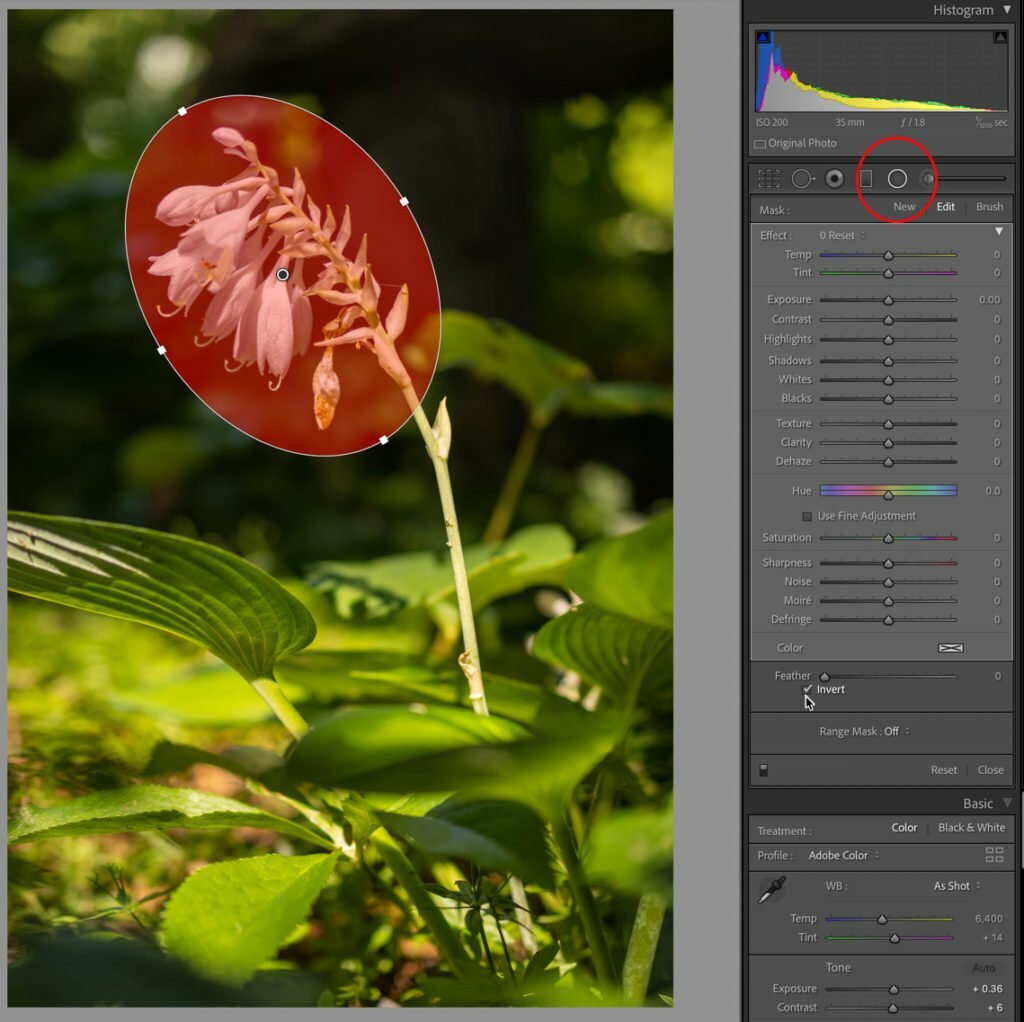Switch mask mode to New
The image size is (1024, 1022).
[904, 206]
